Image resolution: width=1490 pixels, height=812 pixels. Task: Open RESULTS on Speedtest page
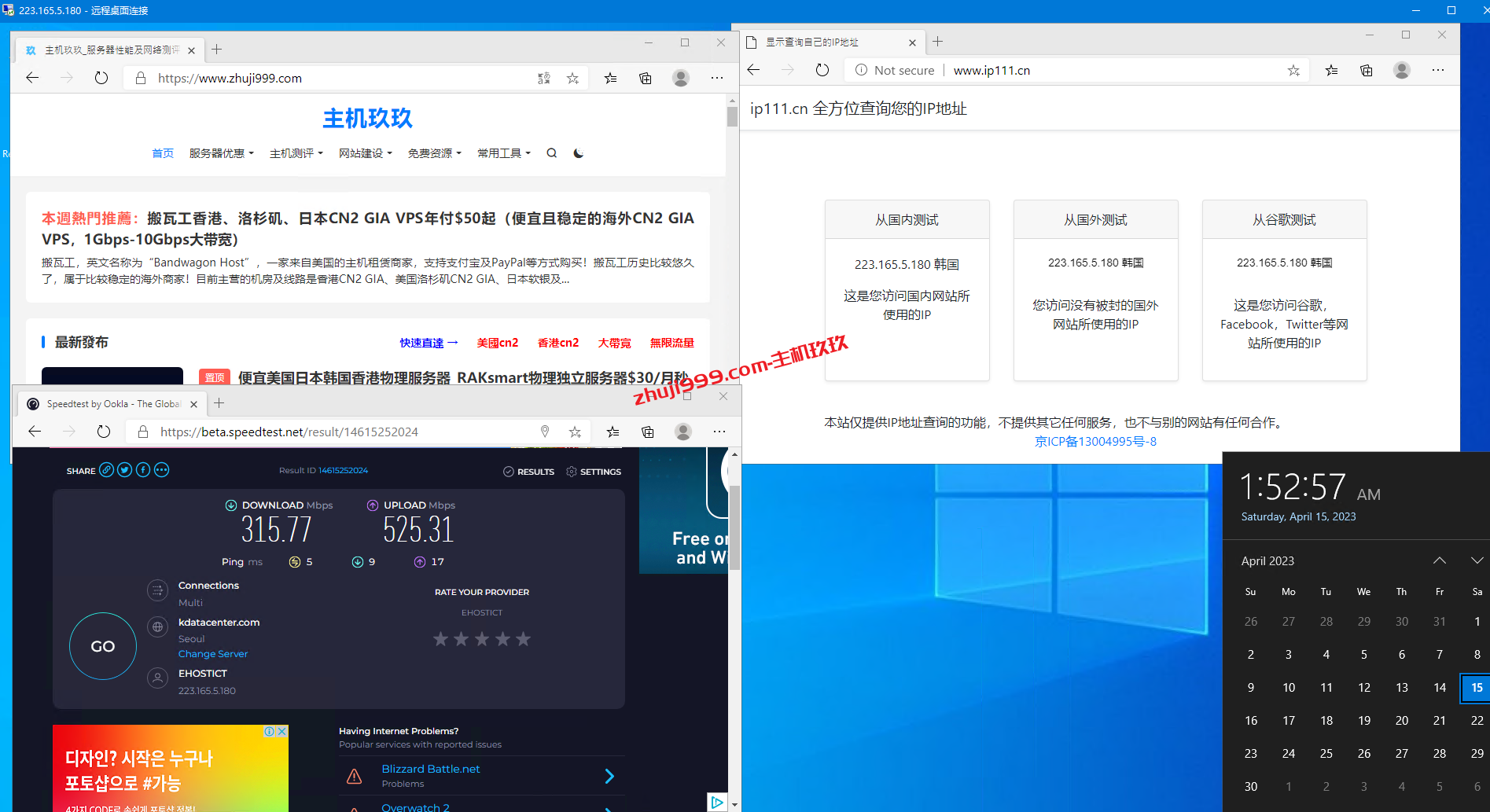[529, 472]
